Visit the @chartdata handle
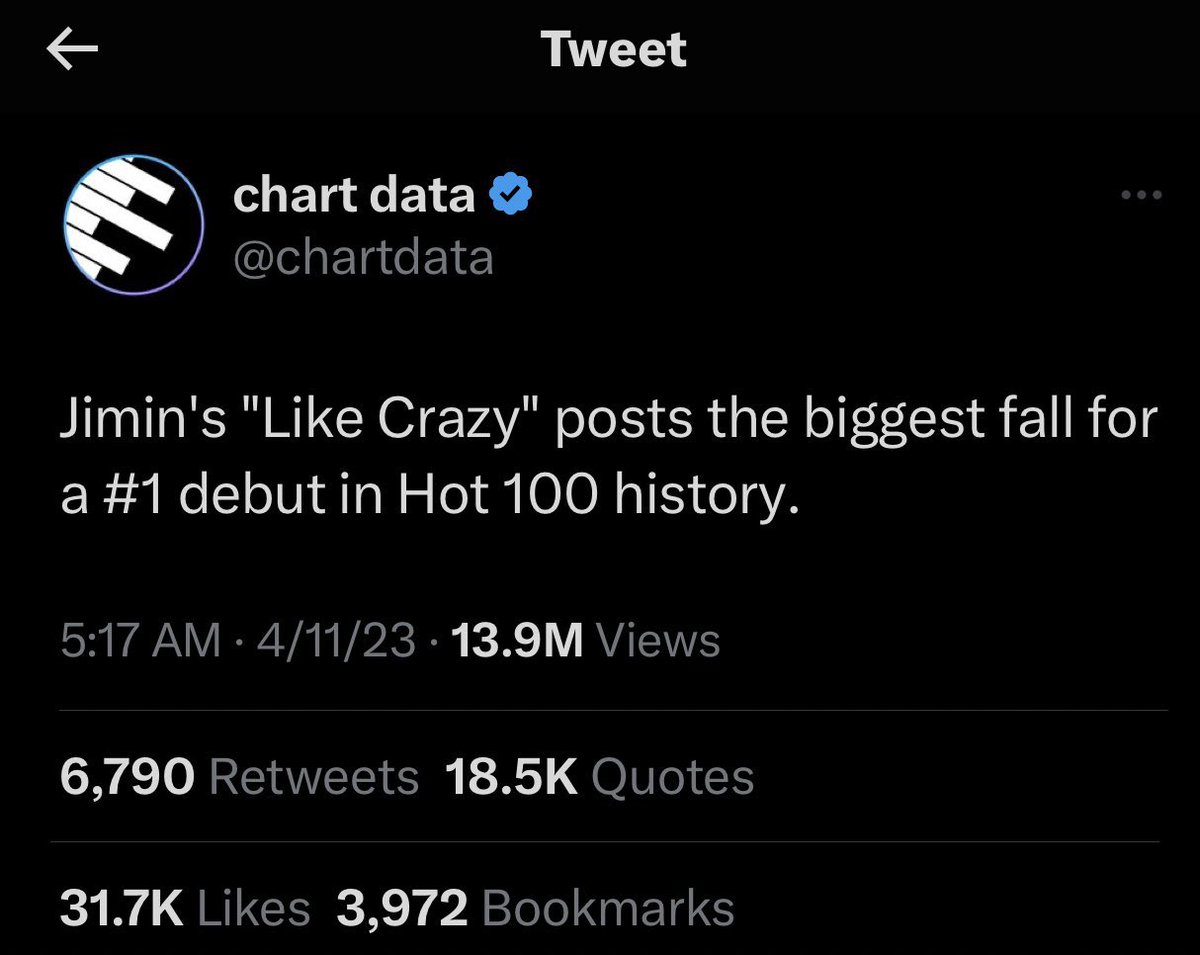The image size is (1200, 955). (363, 257)
